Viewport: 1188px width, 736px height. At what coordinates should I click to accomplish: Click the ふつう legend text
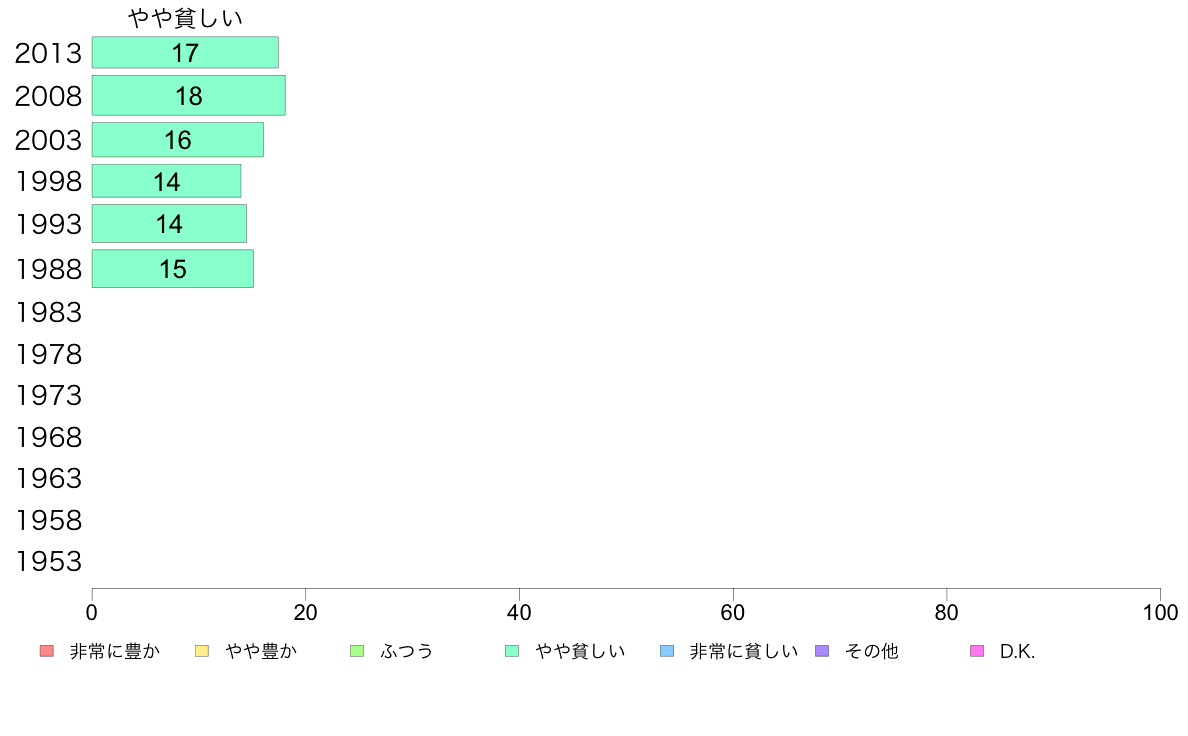(406, 651)
